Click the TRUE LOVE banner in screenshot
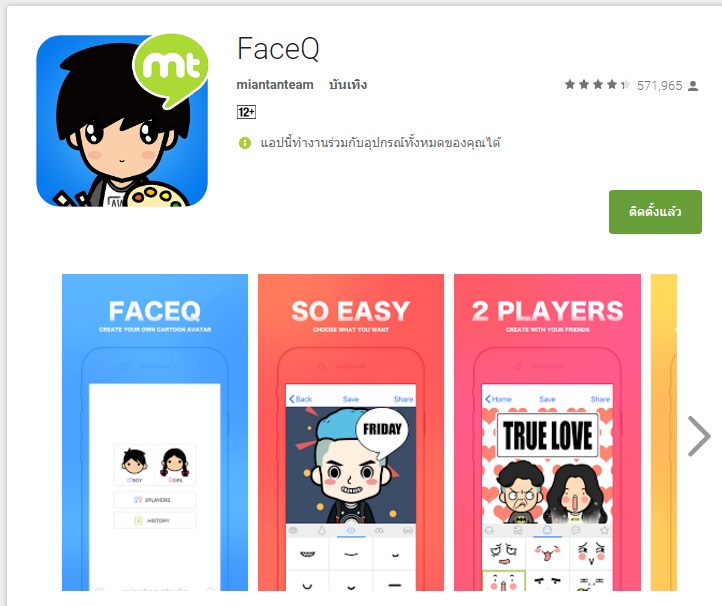Screen dimensions: 722x606 point(547,435)
